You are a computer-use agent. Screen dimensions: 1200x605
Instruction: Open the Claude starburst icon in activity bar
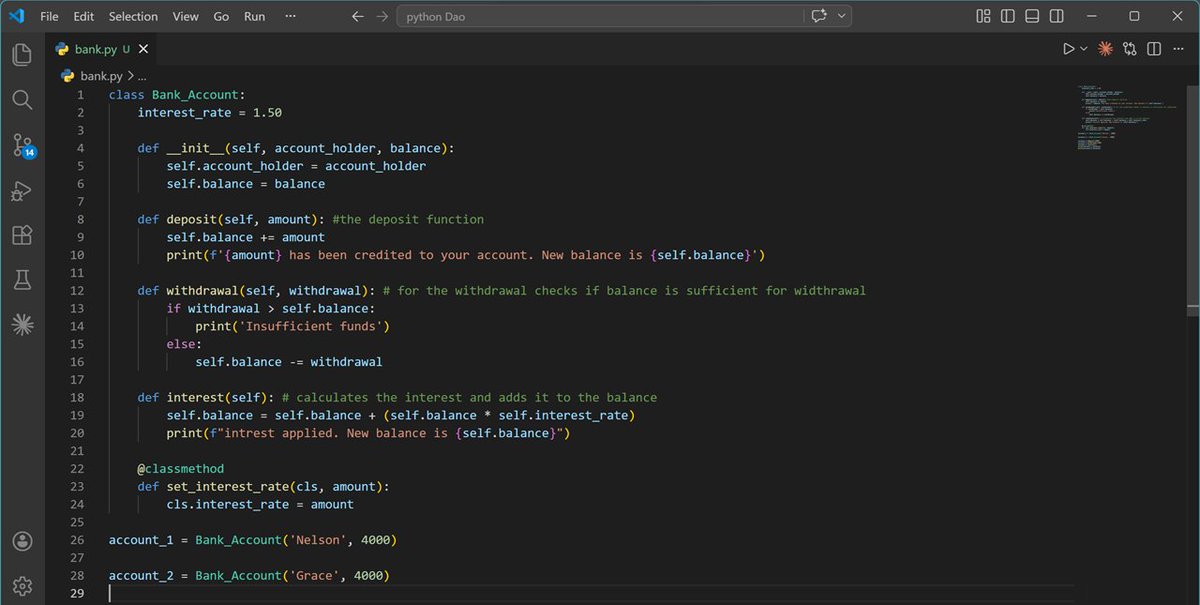22,324
